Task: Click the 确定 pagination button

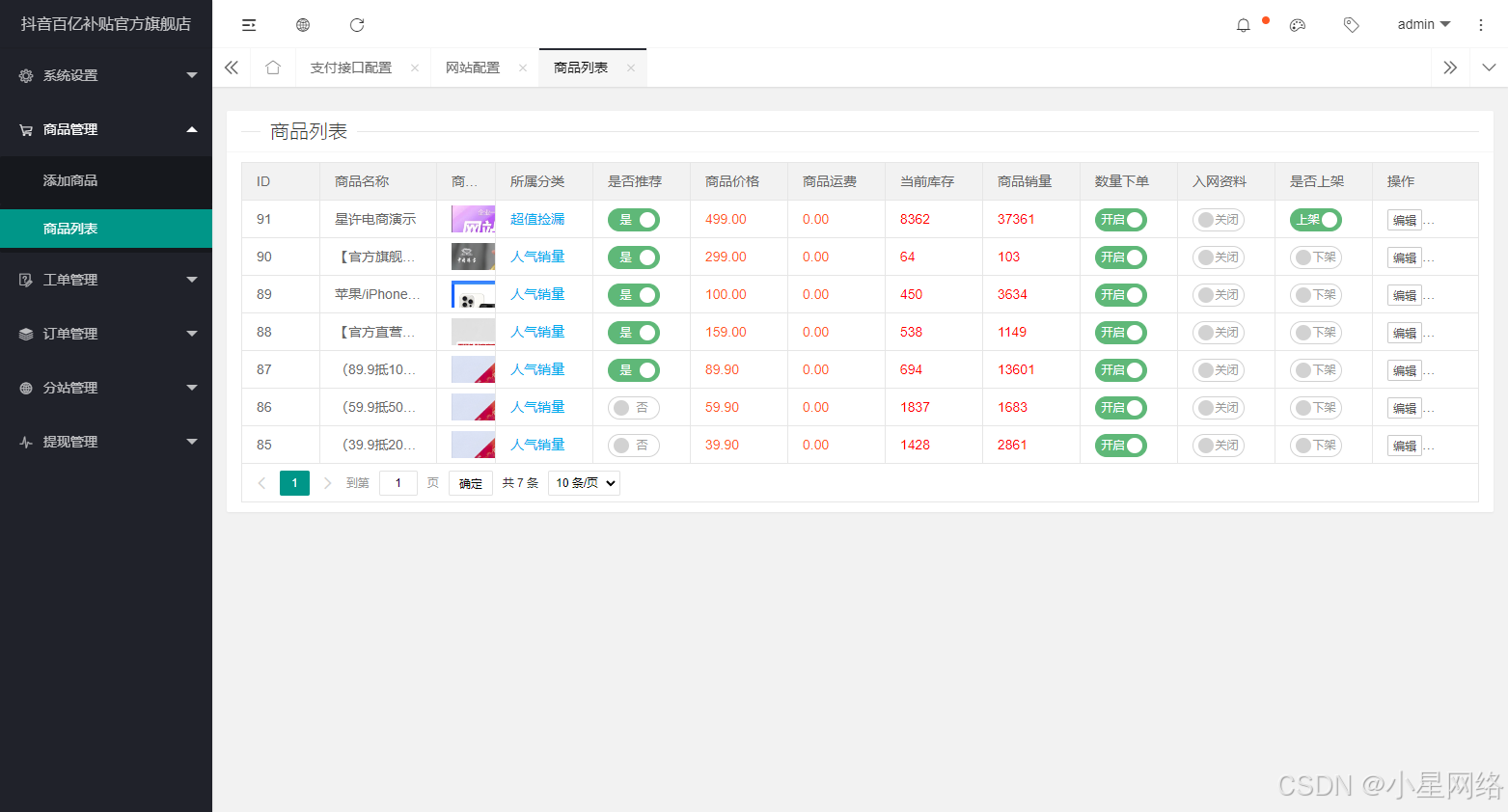Action: pyautogui.click(x=471, y=483)
